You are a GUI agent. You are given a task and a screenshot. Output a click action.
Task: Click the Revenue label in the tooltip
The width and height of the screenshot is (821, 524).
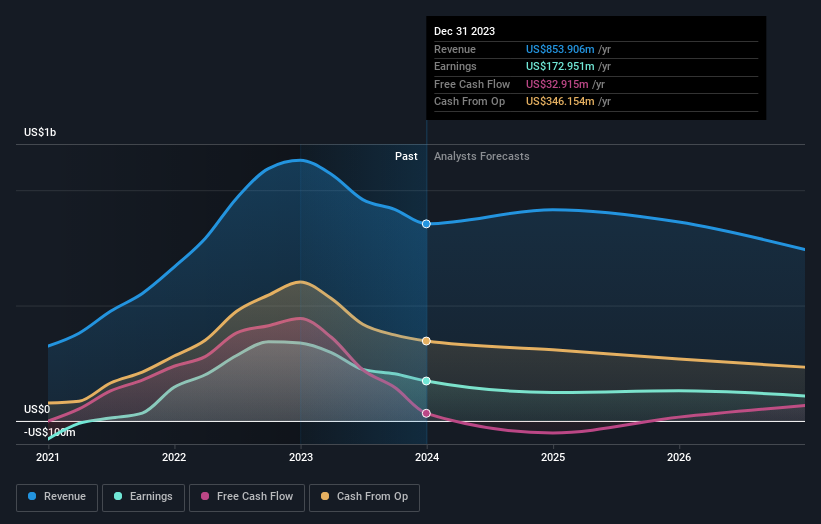click(x=455, y=49)
